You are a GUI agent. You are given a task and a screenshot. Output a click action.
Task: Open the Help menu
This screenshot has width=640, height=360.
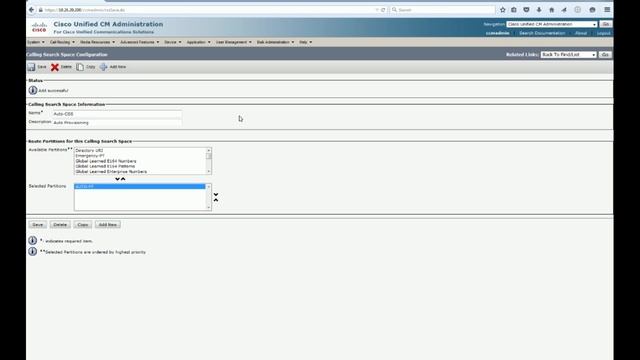(x=305, y=42)
